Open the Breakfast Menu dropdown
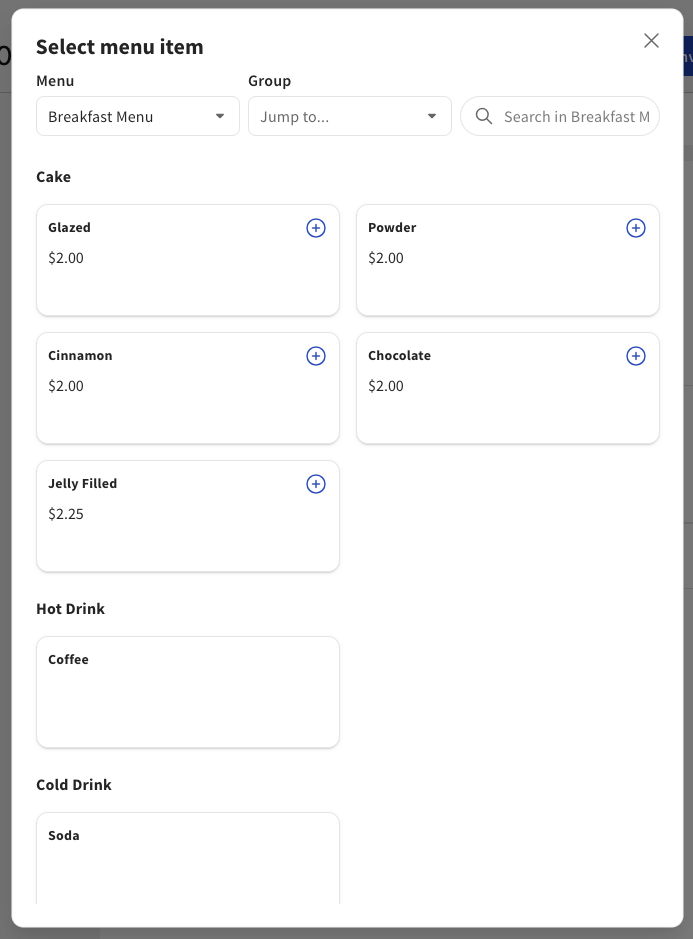The image size is (693, 939). coord(137,116)
